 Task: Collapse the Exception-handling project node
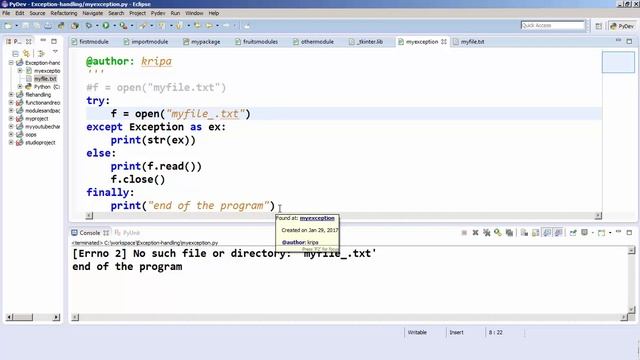click(x=11, y=63)
